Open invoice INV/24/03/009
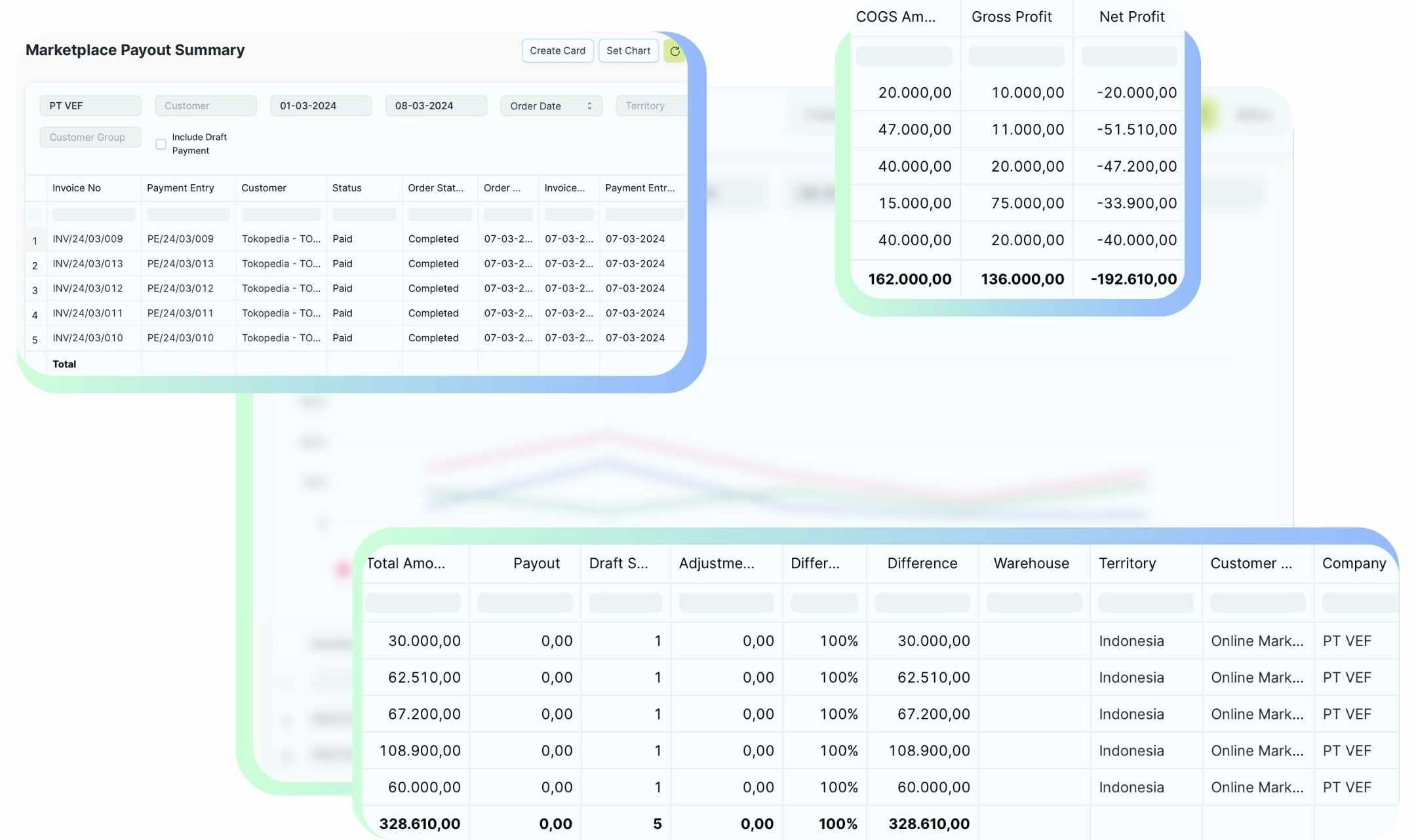Image resolution: width=1416 pixels, height=840 pixels. [x=87, y=239]
